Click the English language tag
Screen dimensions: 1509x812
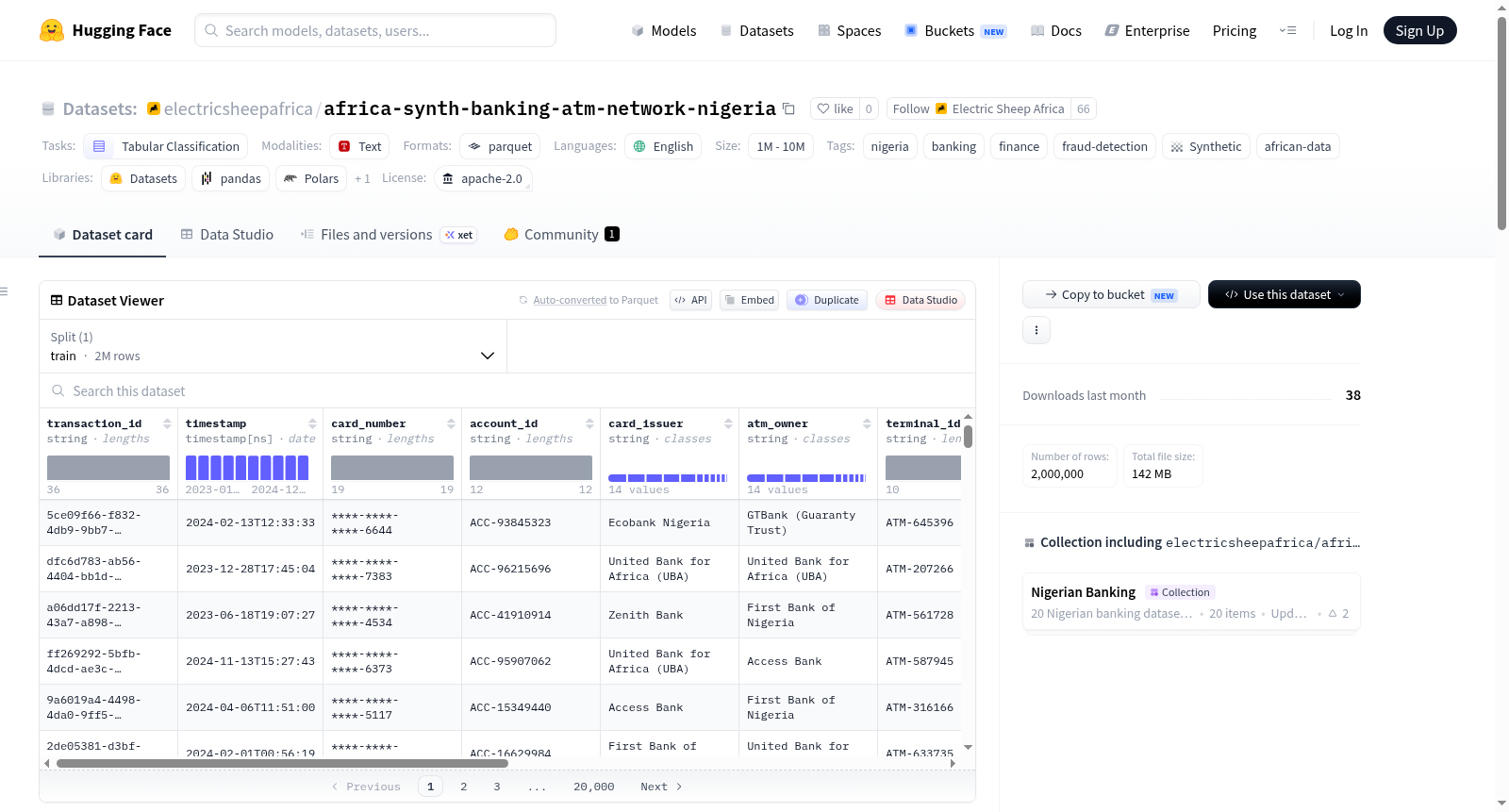pos(663,146)
